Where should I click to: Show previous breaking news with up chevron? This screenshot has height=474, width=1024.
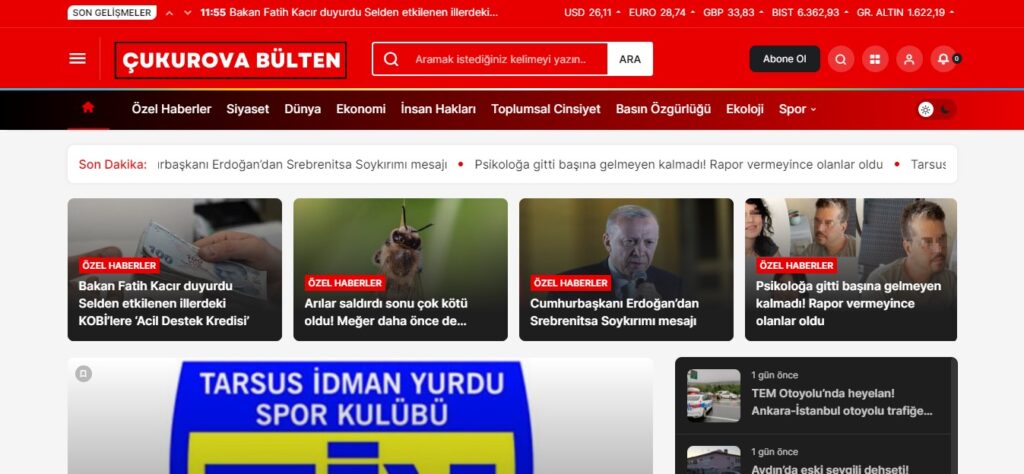[x=169, y=12]
